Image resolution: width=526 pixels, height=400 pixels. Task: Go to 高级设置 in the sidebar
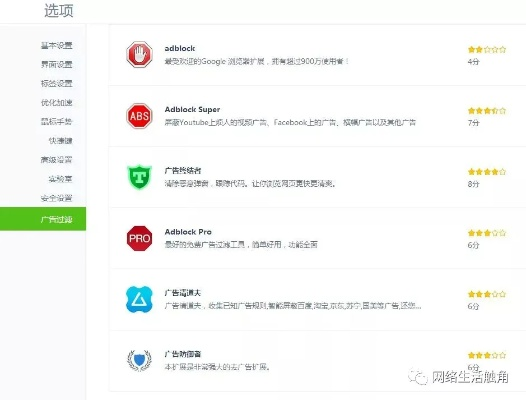tap(57, 159)
